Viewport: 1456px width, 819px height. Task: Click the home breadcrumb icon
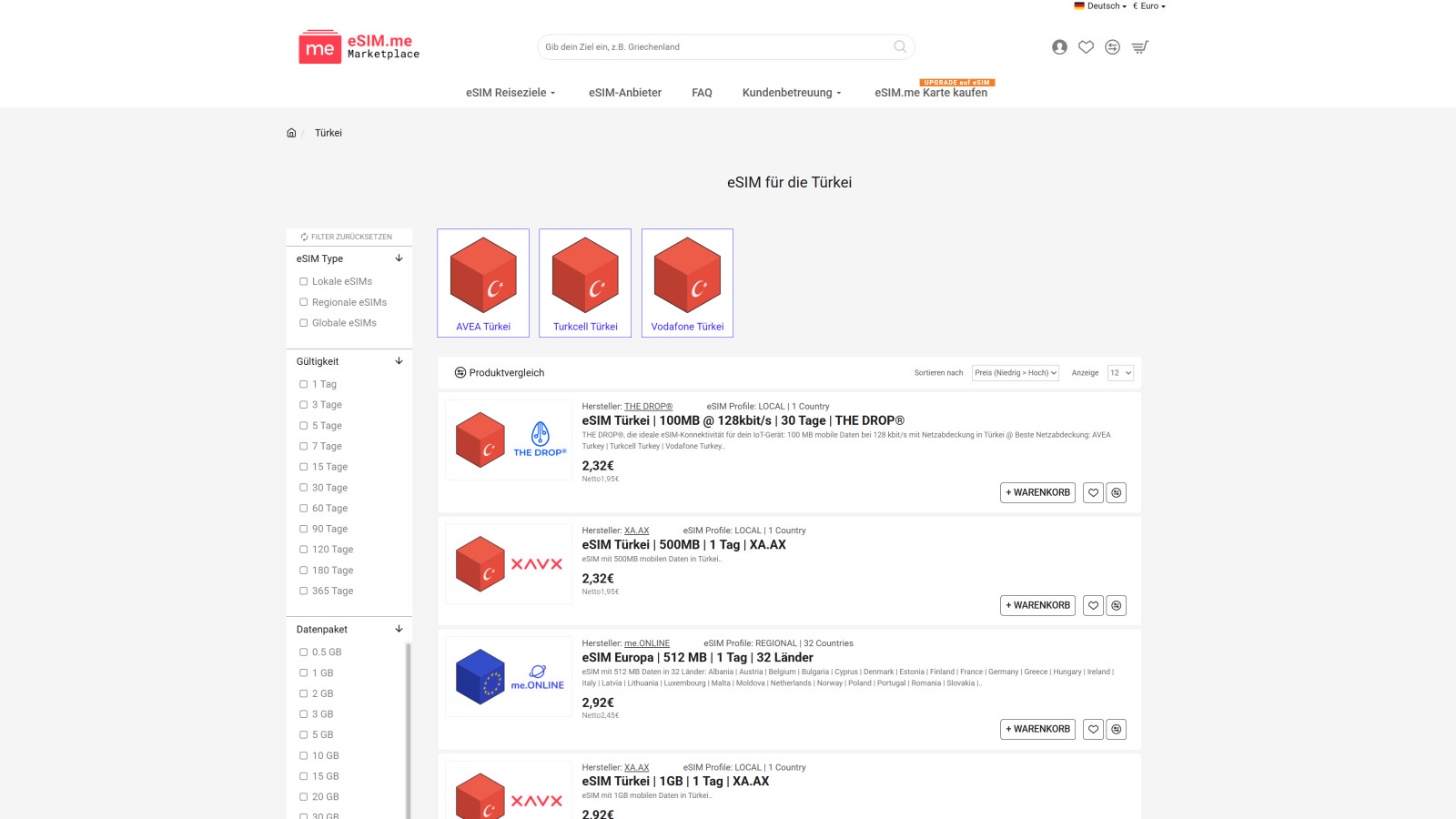[x=291, y=133]
